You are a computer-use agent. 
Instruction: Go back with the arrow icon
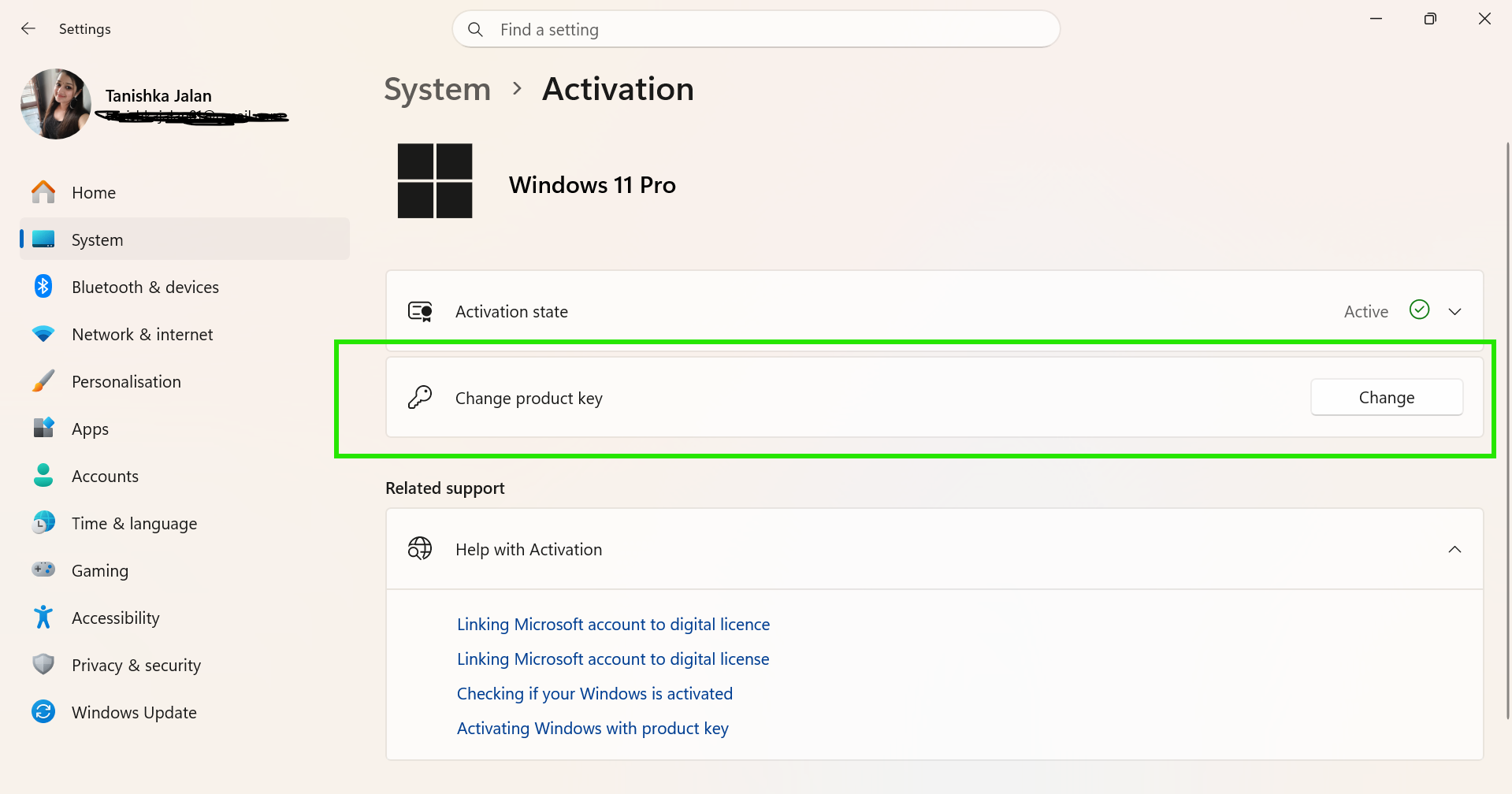(x=28, y=29)
